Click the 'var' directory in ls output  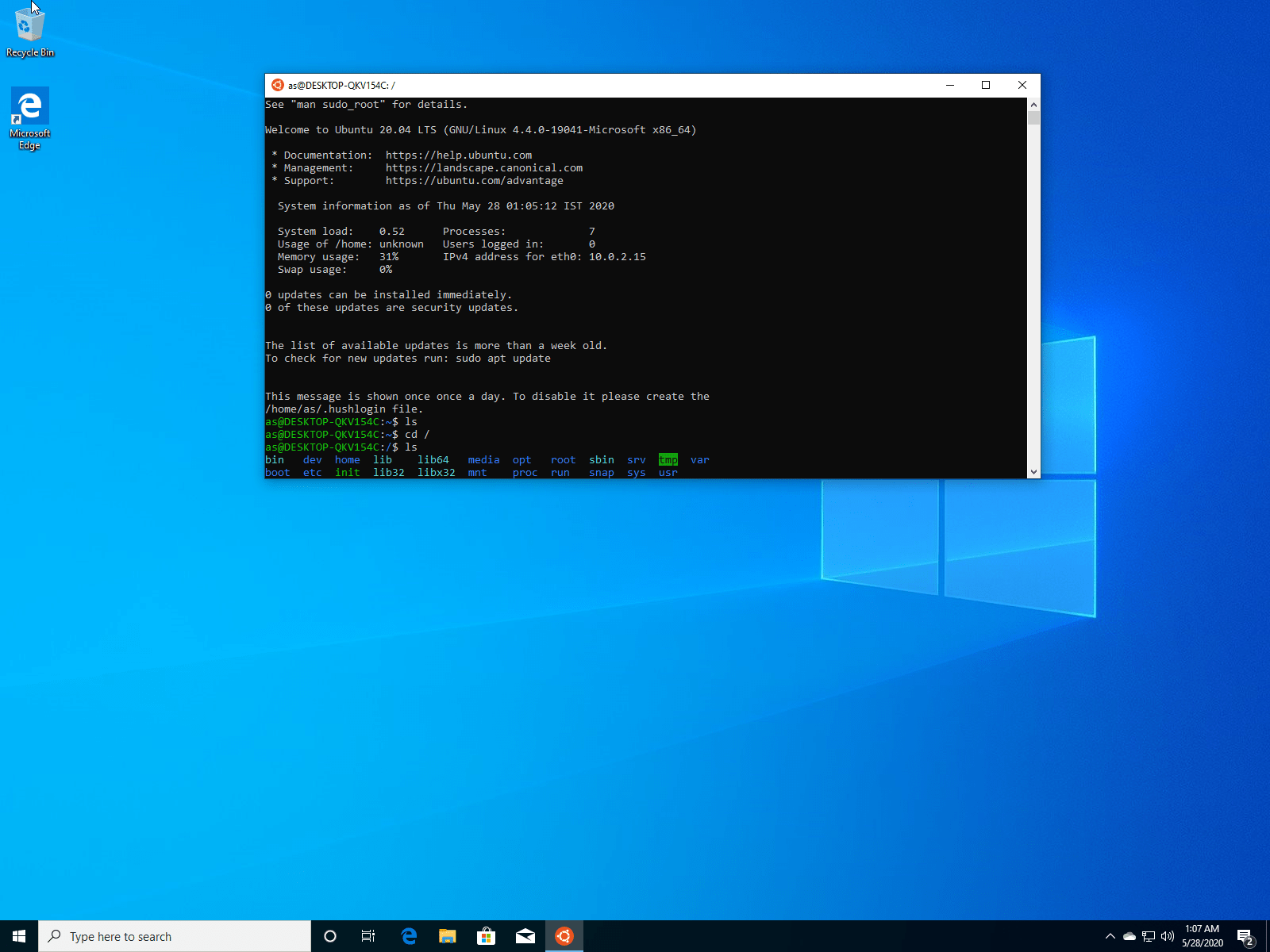700,460
